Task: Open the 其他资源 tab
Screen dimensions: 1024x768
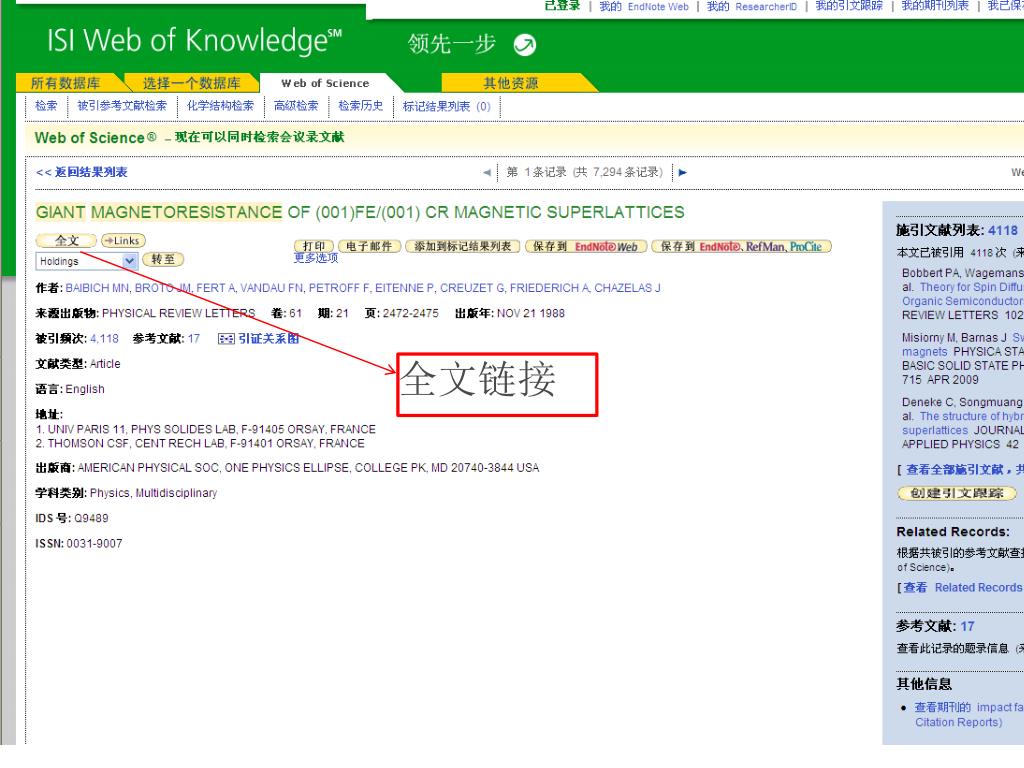Action: 511,83
